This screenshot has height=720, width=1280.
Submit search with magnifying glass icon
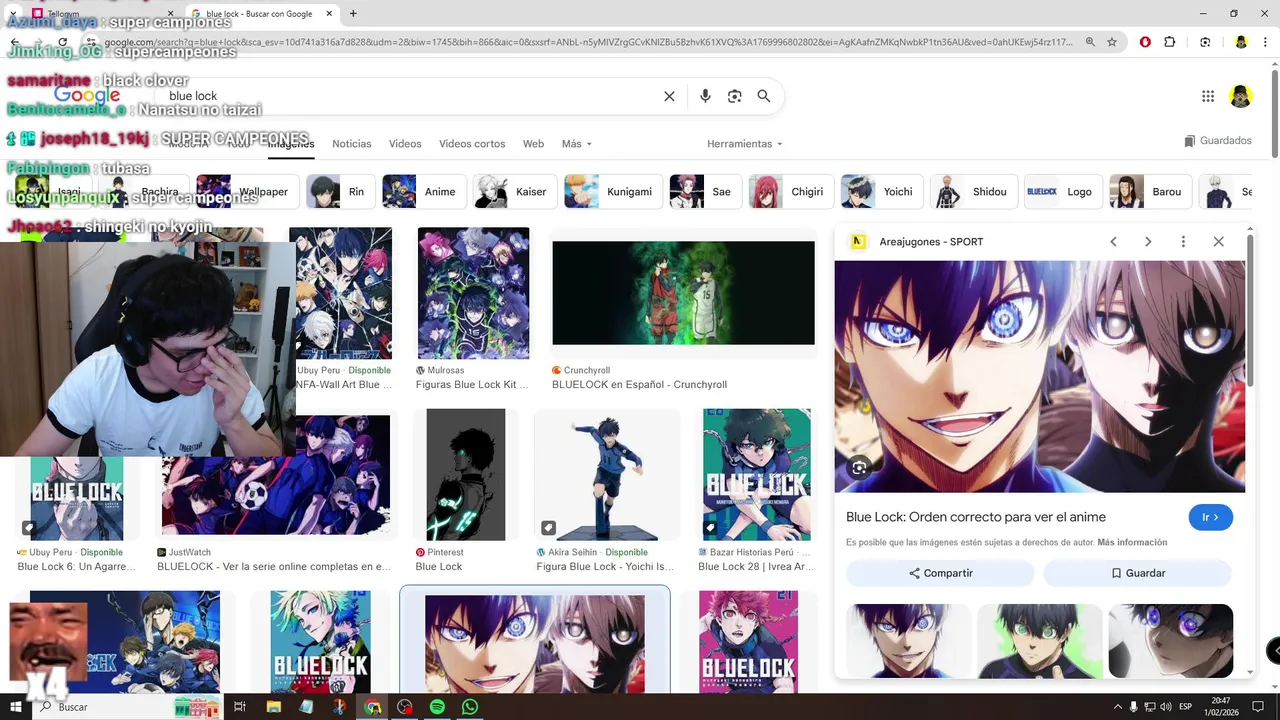[764, 96]
